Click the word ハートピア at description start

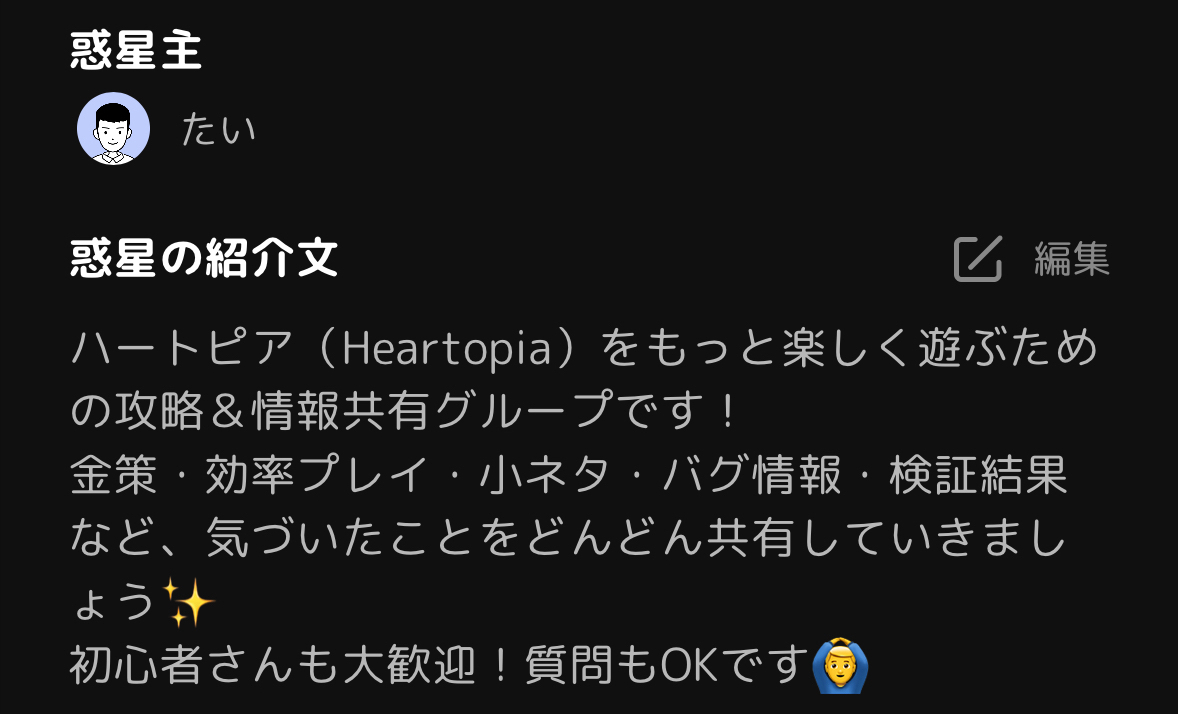point(181,349)
